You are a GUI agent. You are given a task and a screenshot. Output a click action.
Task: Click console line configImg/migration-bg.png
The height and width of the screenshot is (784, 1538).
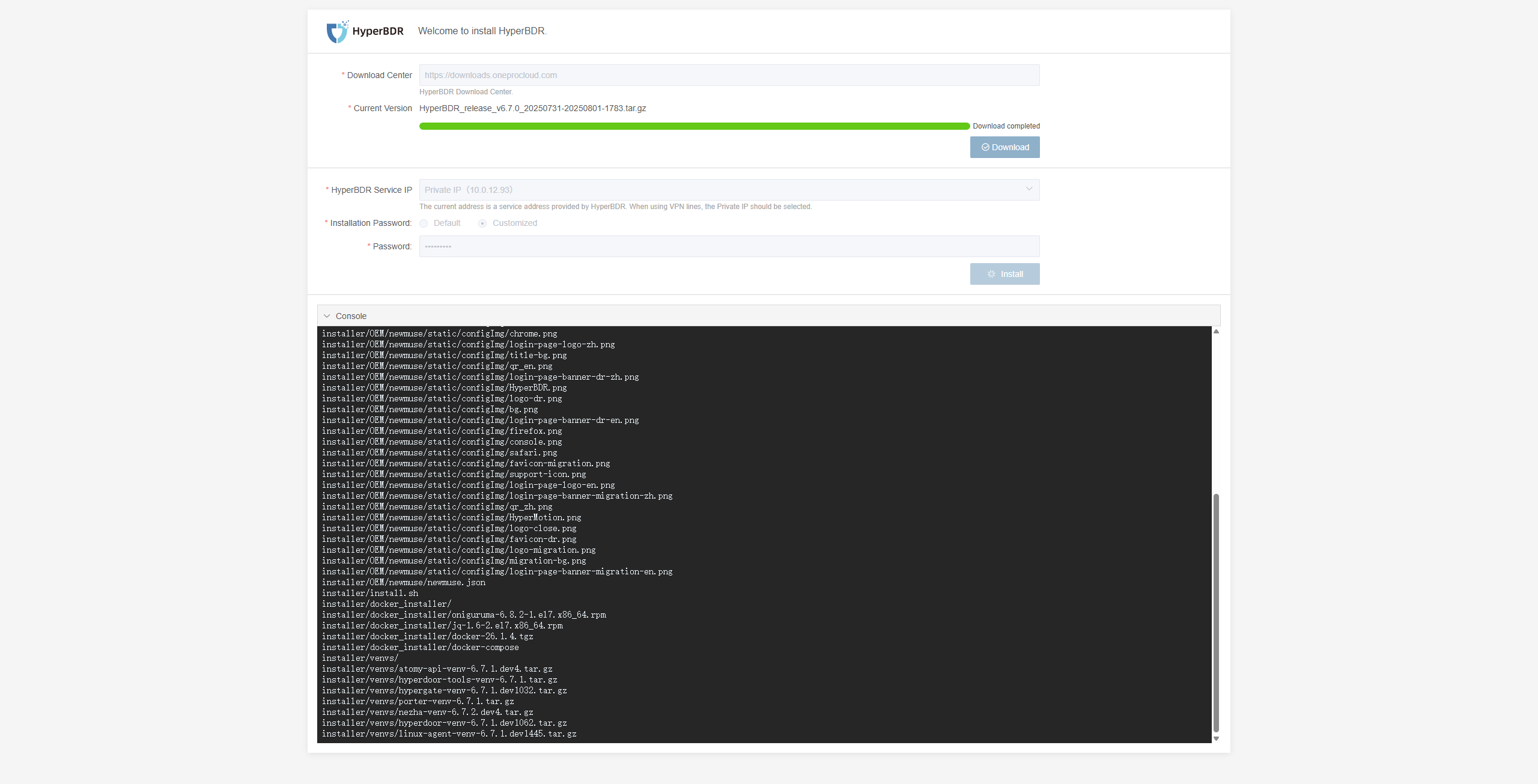click(454, 561)
